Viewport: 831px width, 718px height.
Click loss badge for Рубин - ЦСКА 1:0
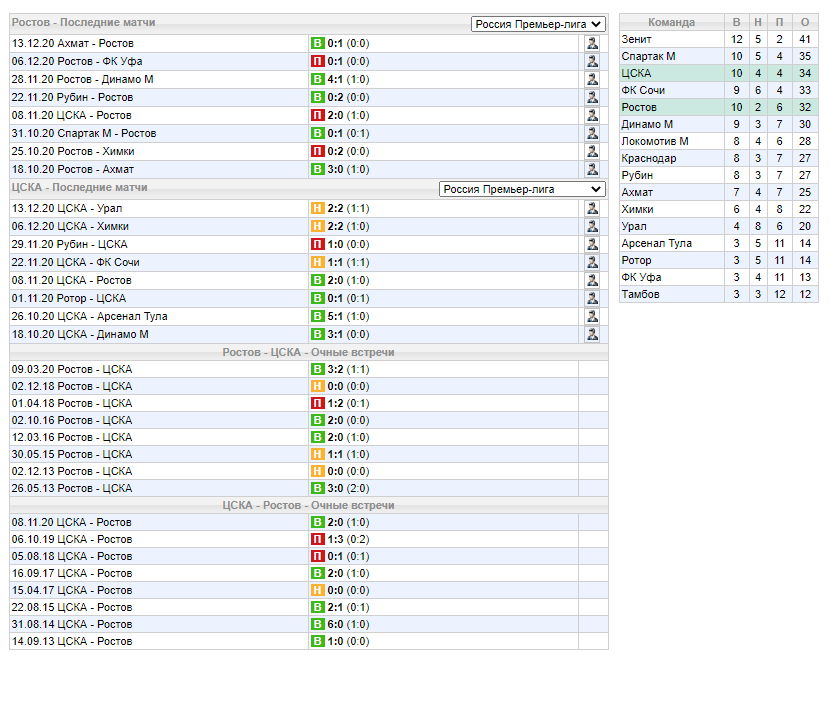[x=317, y=244]
